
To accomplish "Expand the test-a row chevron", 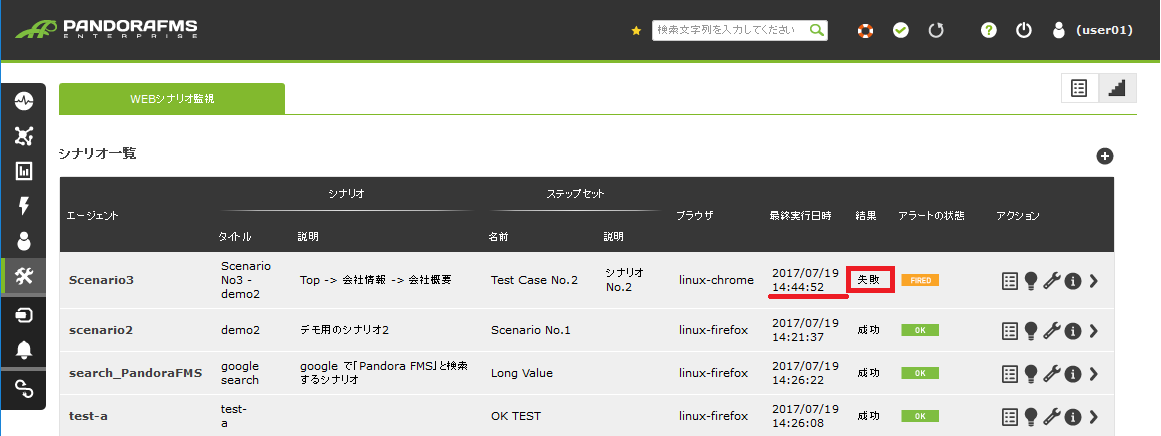I will pos(1094,417).
